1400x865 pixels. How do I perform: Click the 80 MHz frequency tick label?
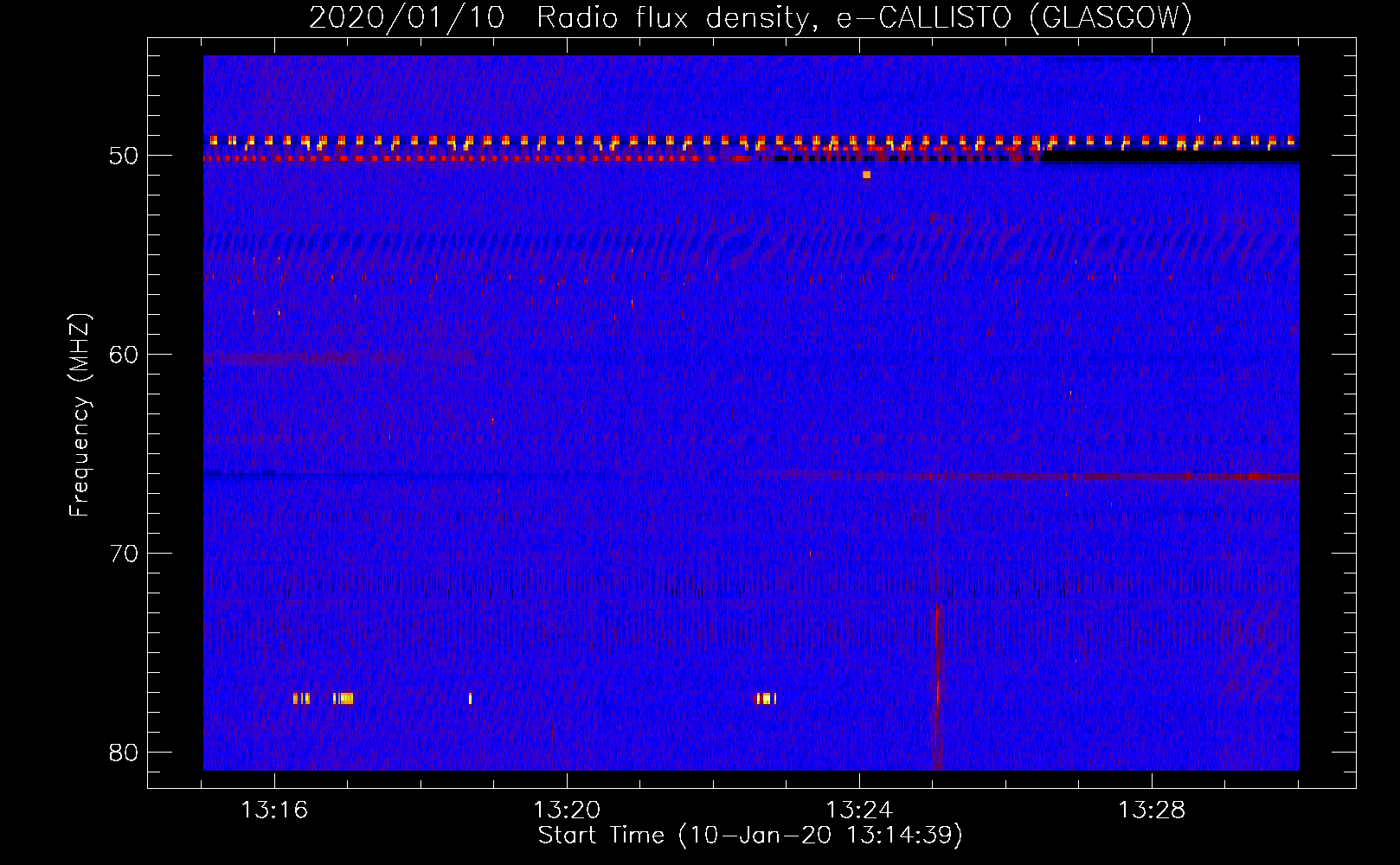124,753
